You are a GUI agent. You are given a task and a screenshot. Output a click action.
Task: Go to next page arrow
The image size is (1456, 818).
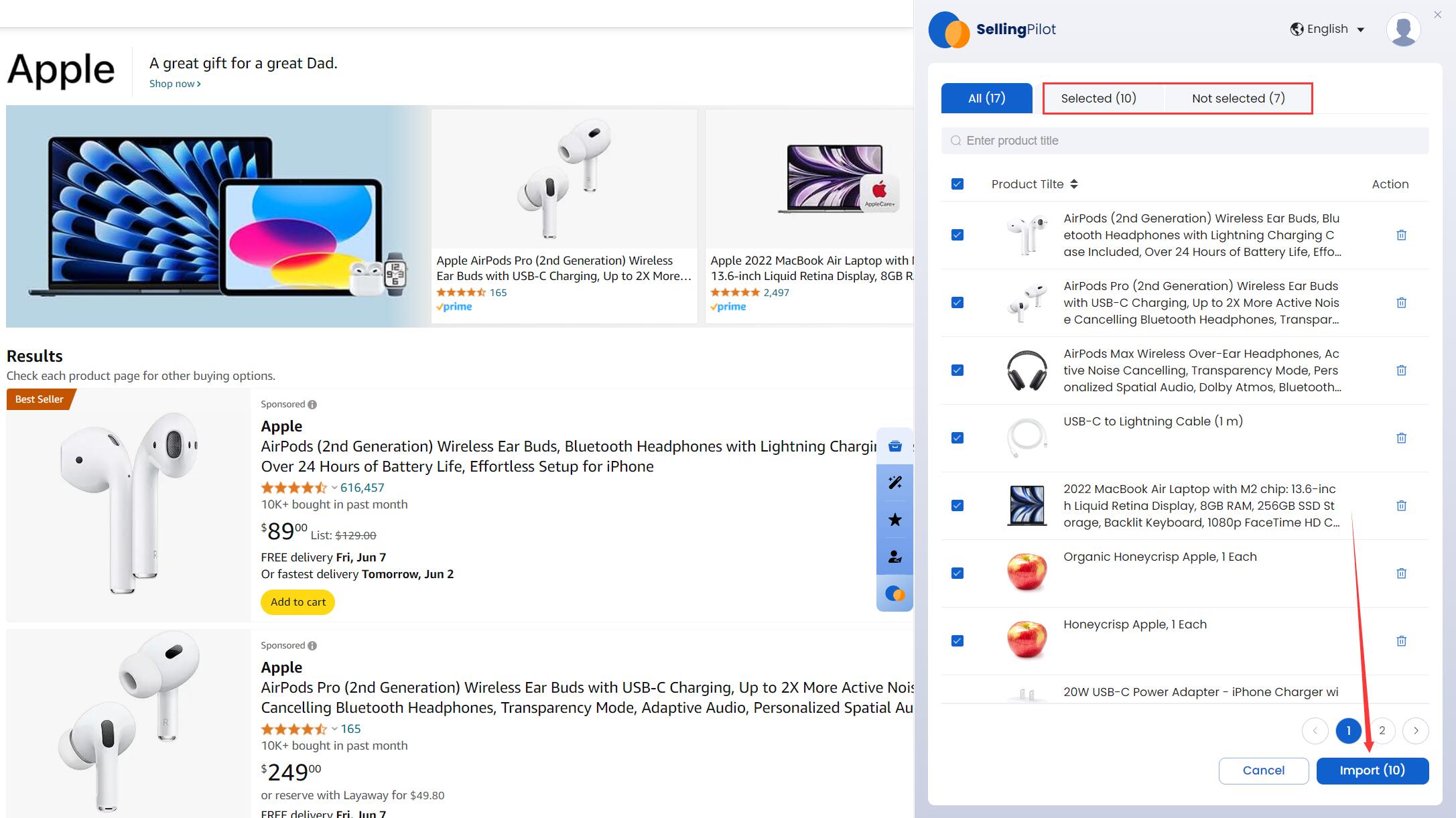[x=1416, y=731]
